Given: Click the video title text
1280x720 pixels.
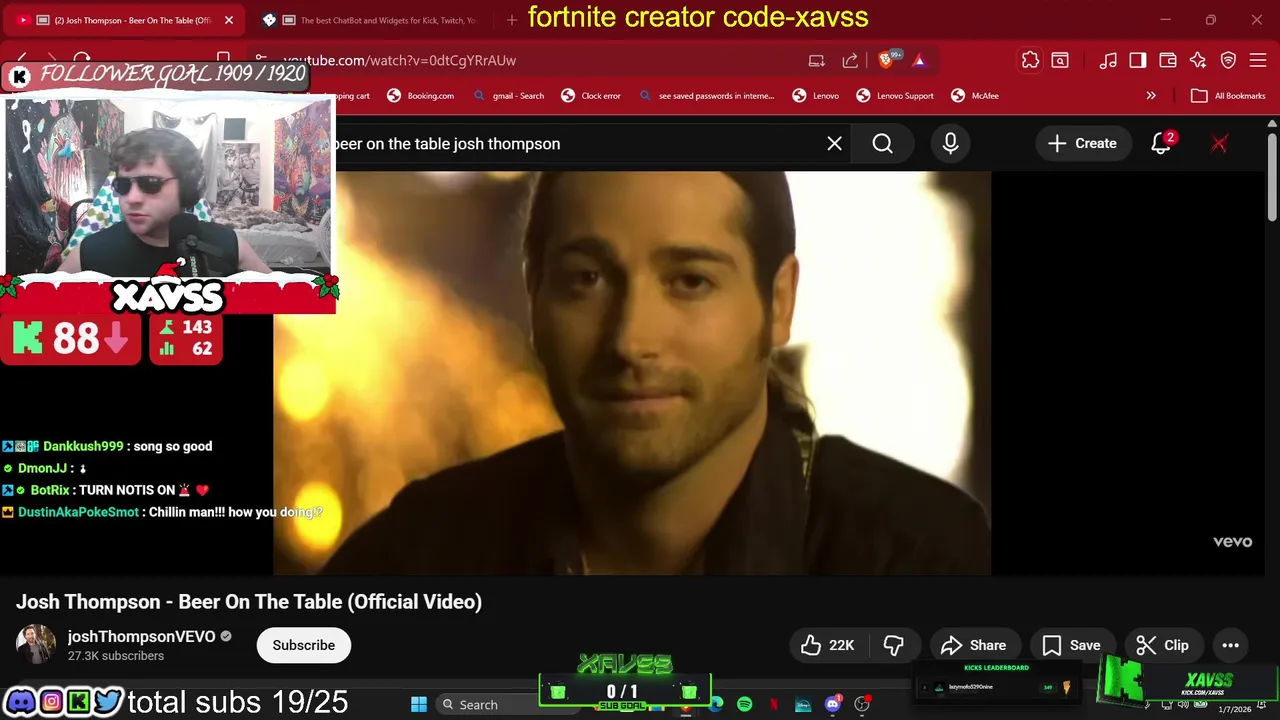Looking at the screenshot, I should pyautogui.click(x=249, y=602).
